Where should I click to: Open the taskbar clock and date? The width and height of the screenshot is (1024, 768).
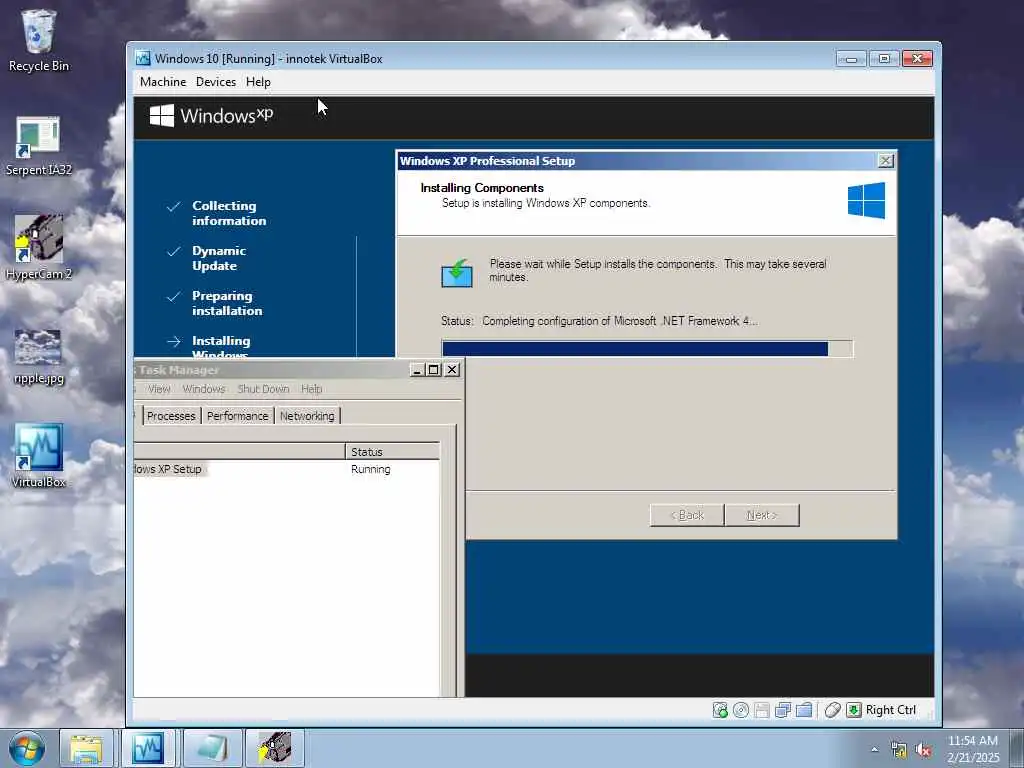[973, 749]
